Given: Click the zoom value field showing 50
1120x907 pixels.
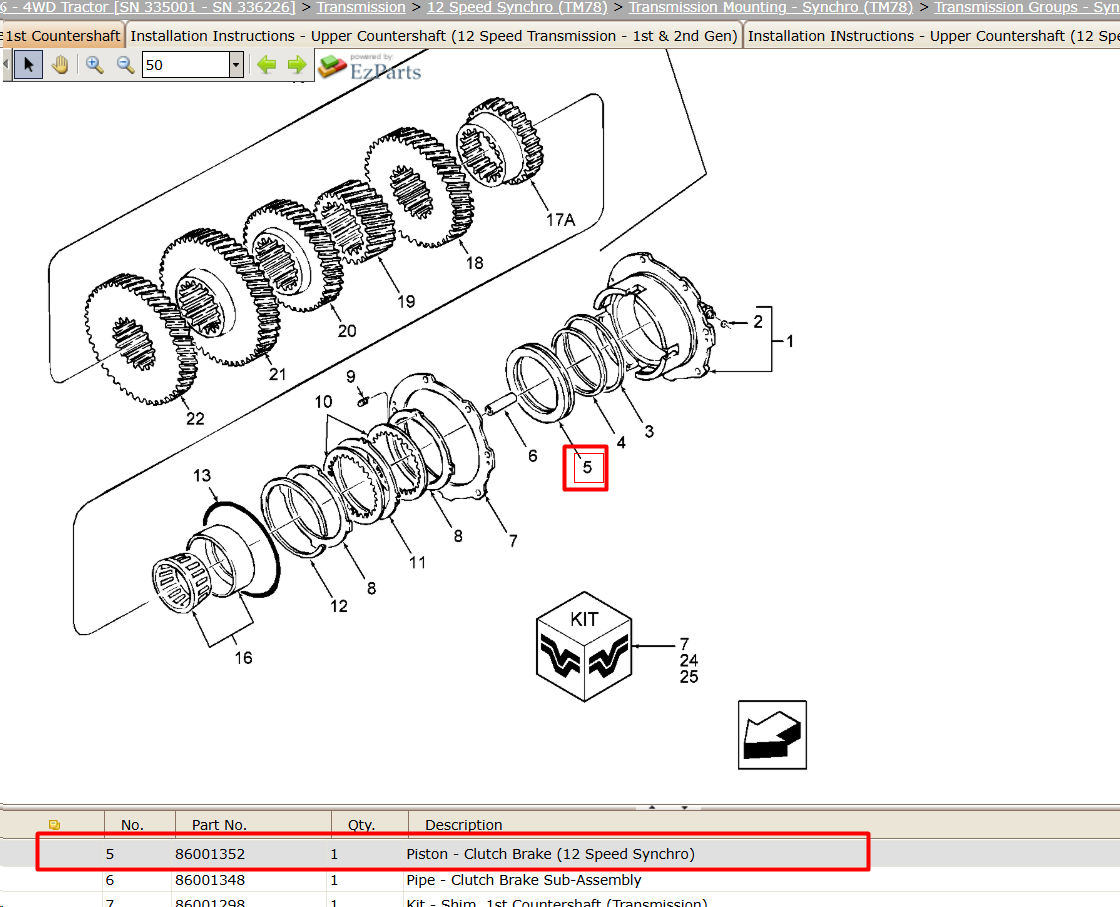Looking at the screenshot, I should [186, 65].
